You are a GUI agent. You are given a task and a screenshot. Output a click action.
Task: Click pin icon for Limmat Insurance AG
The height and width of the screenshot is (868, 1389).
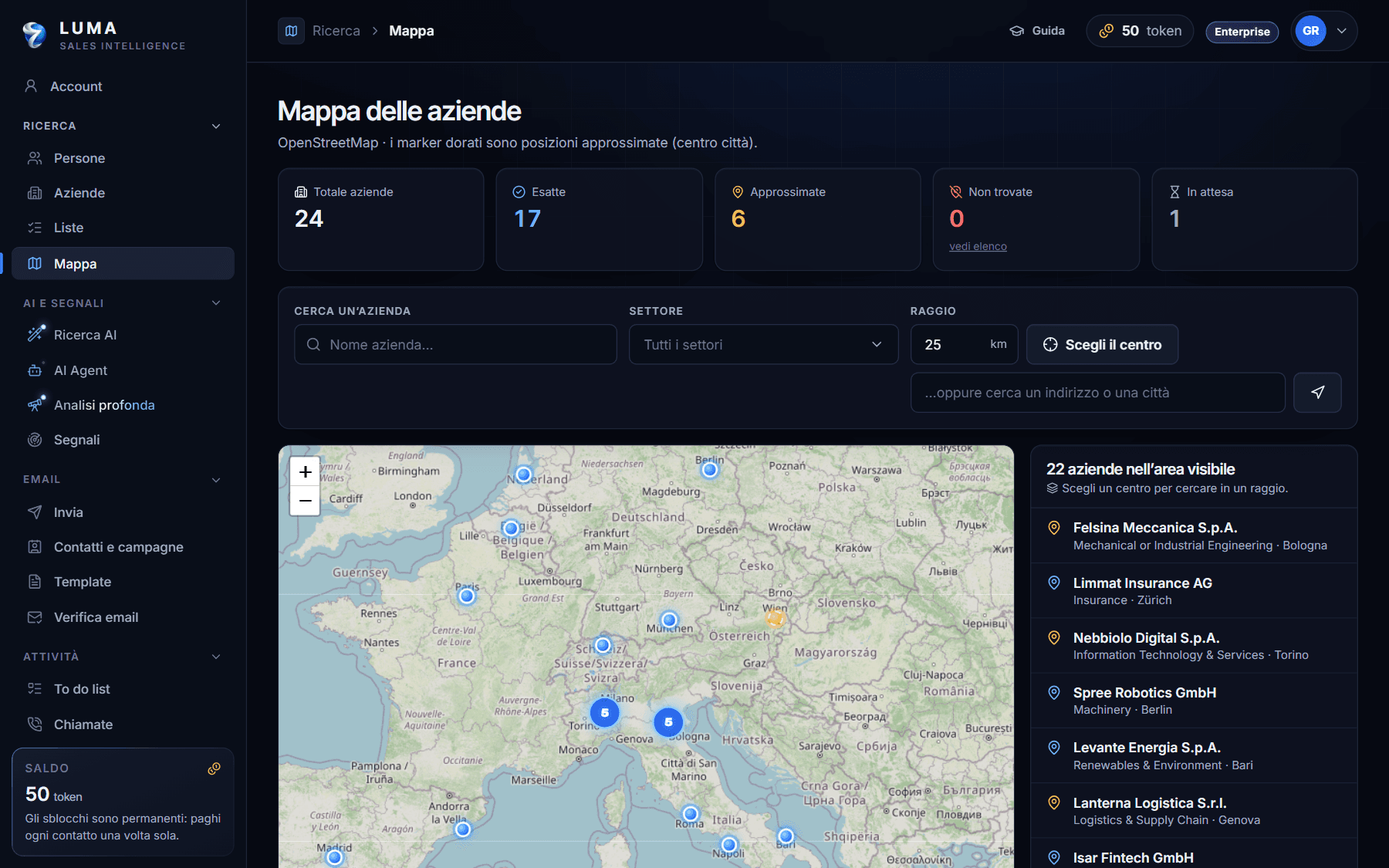(x=1054, y=583)
